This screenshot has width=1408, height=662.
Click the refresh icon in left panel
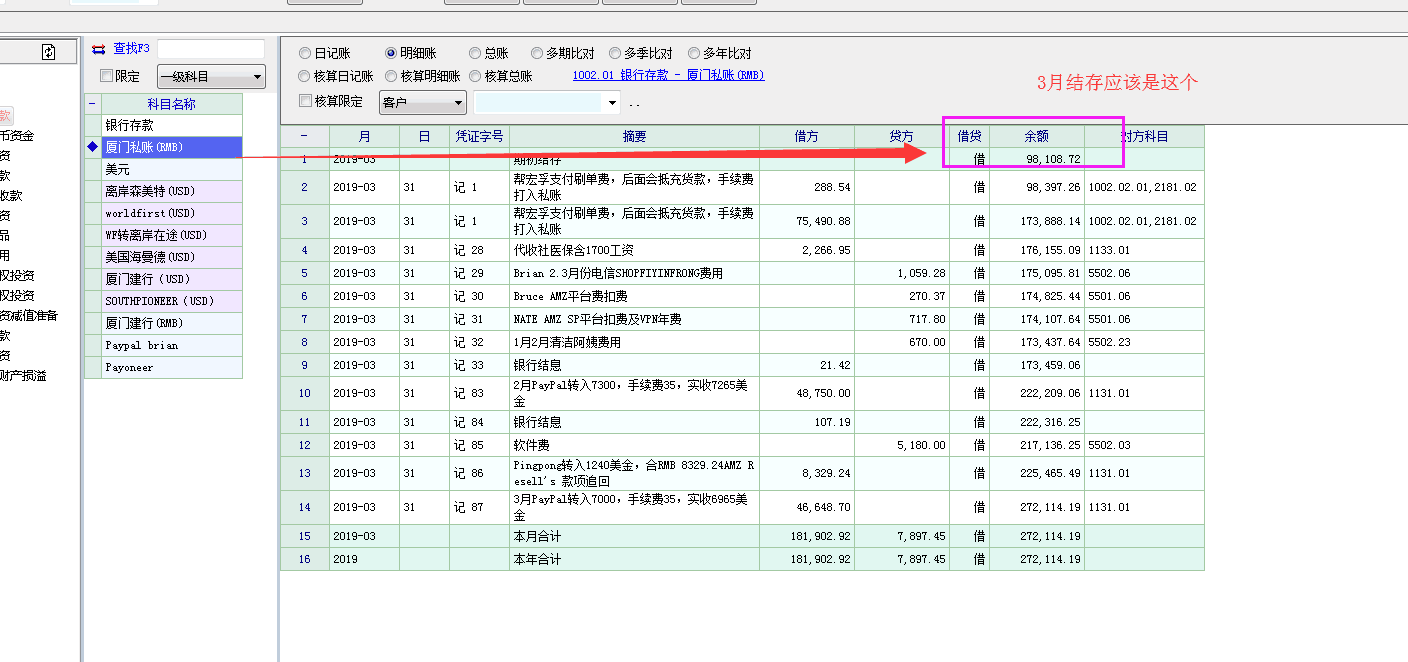pos(48,52)
